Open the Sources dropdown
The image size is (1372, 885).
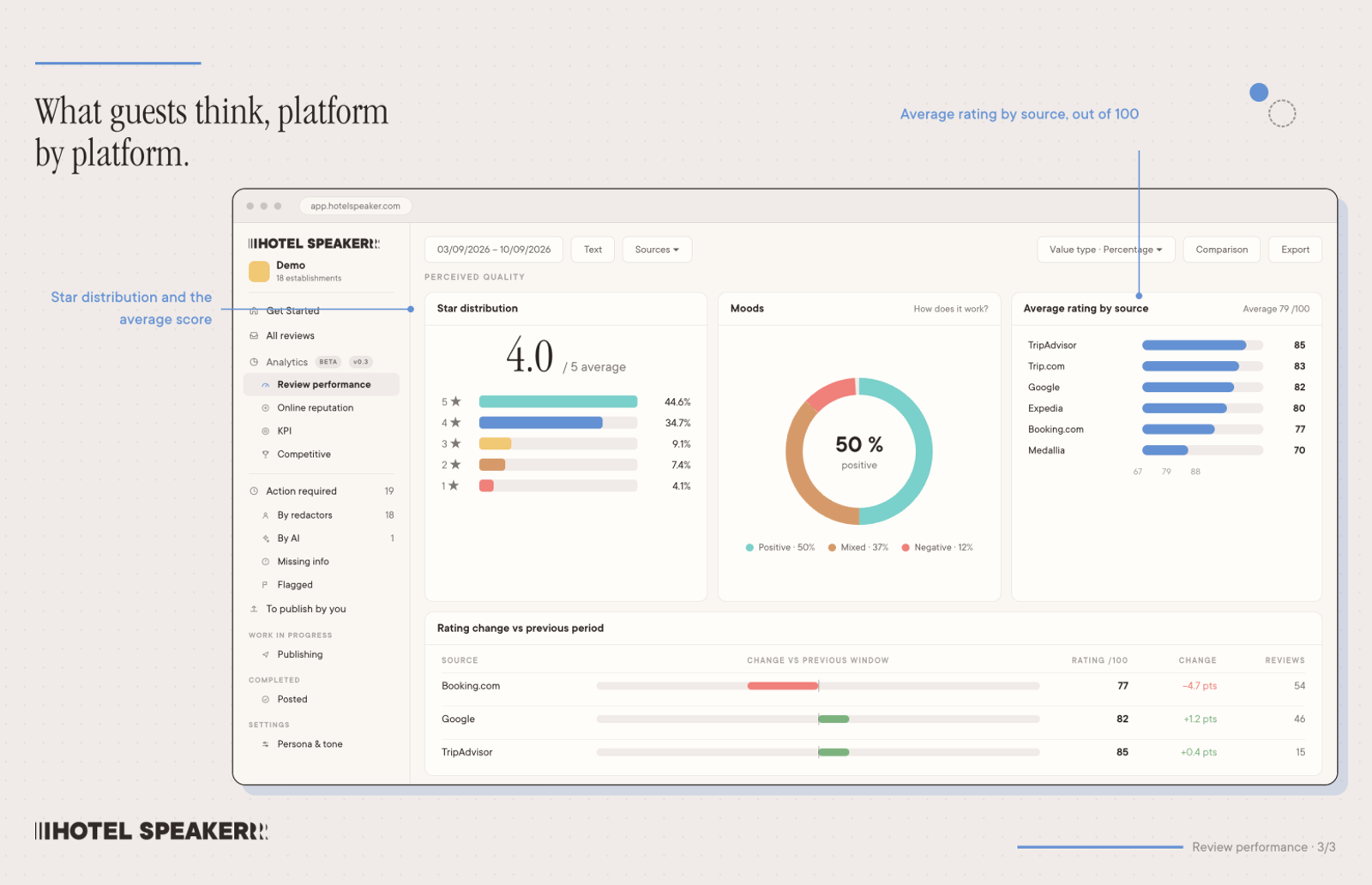click(657, 250)
